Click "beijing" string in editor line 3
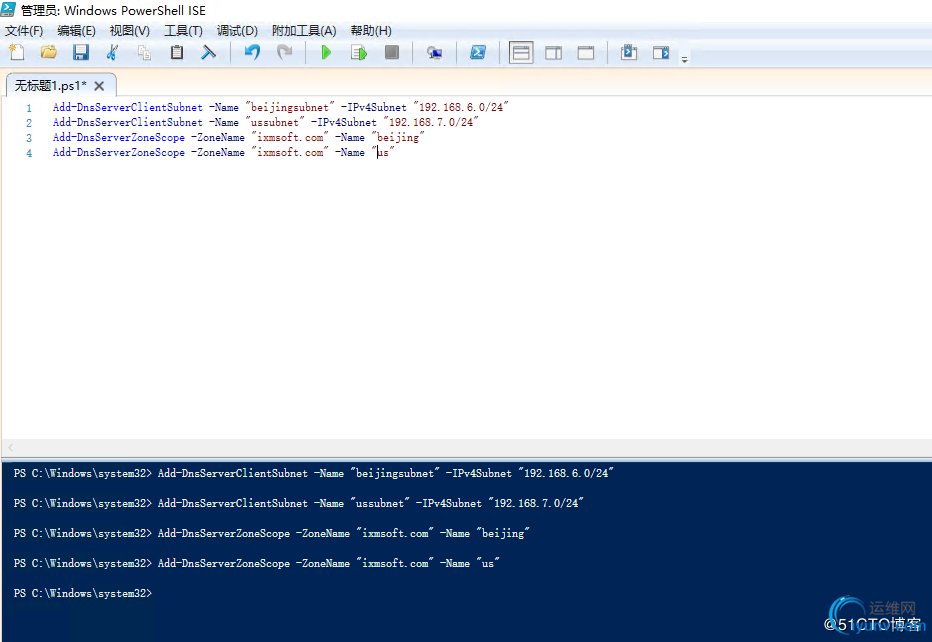This screenshot has width=932, height=642. 398,137
